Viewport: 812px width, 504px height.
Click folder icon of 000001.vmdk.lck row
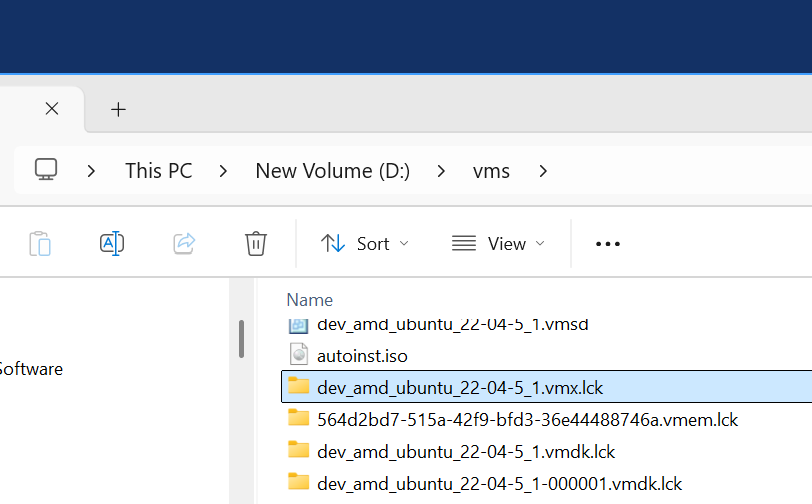click(298, 481)
